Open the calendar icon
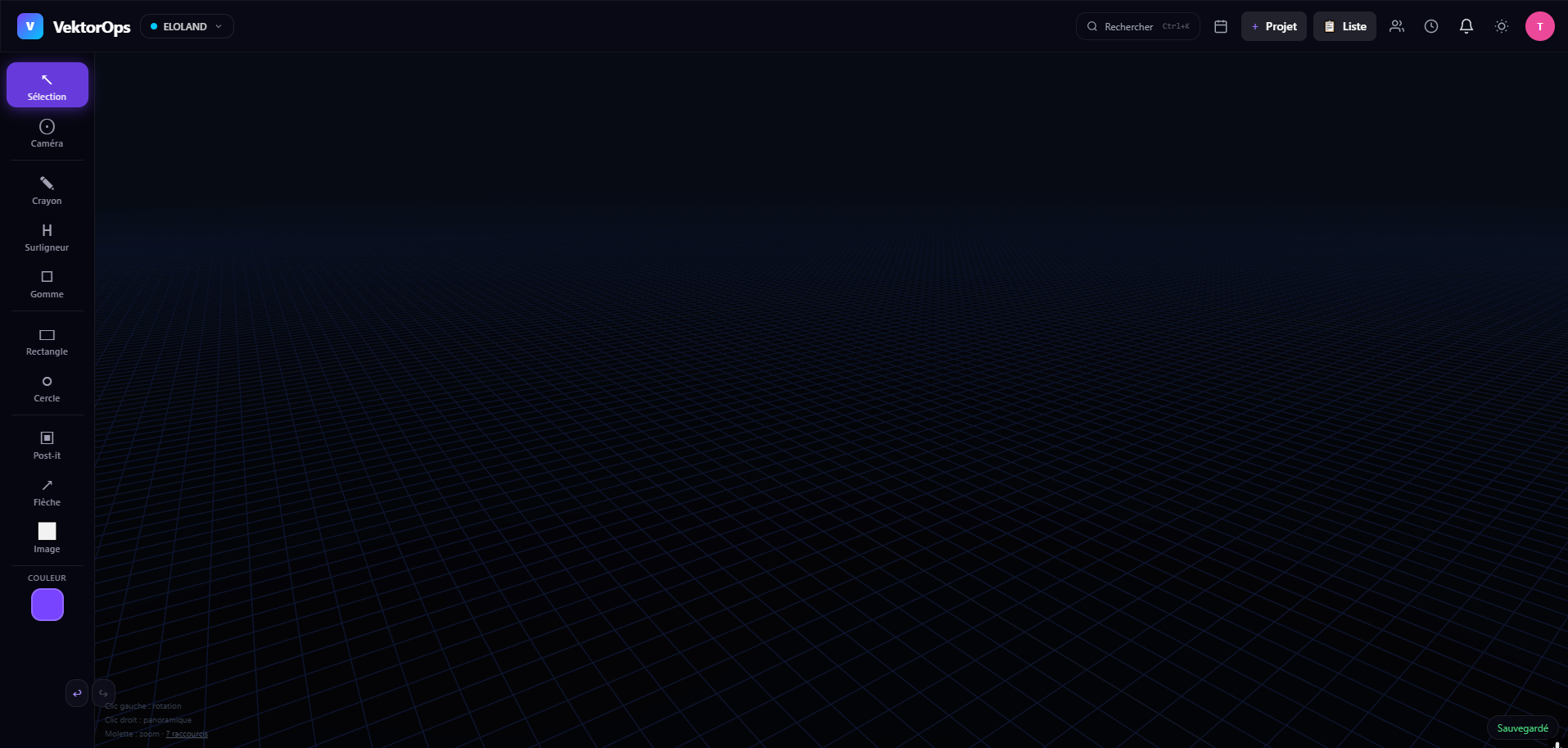1568x748 pixels. click(1221, 26)
